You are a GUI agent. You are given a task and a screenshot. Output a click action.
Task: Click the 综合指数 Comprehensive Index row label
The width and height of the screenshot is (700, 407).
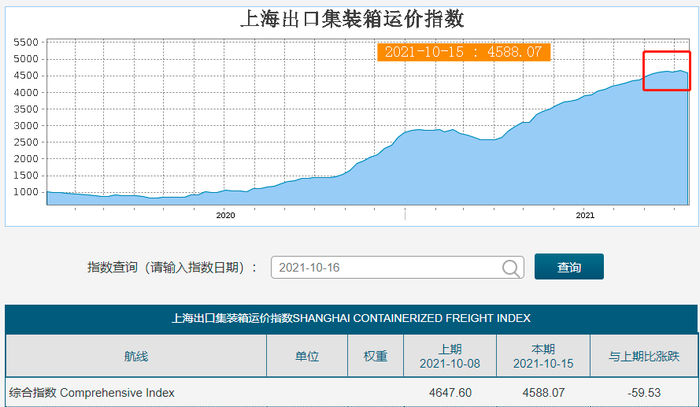point(92,393)
